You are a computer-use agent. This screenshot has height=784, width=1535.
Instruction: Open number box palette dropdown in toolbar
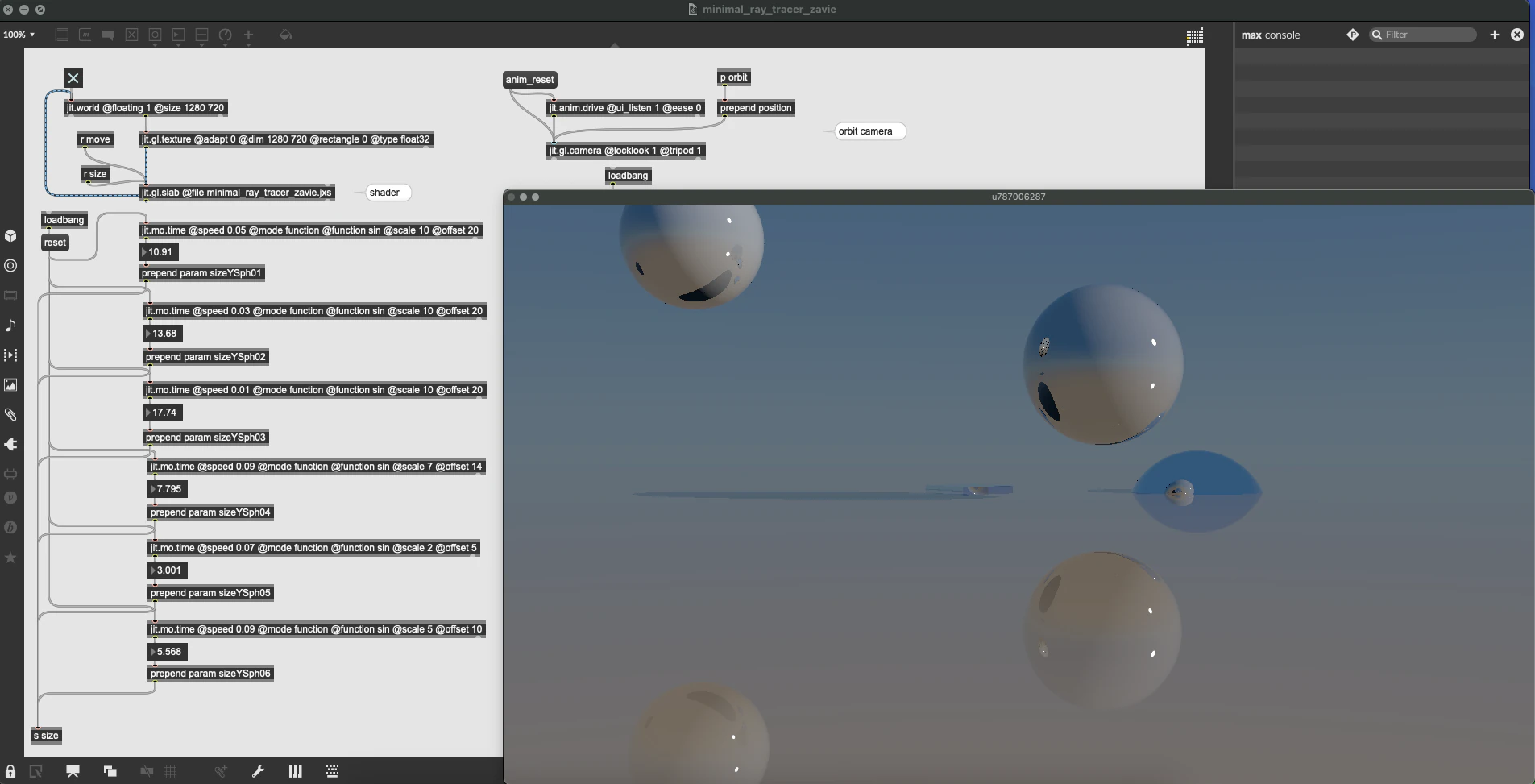click(x=178, y=35)
